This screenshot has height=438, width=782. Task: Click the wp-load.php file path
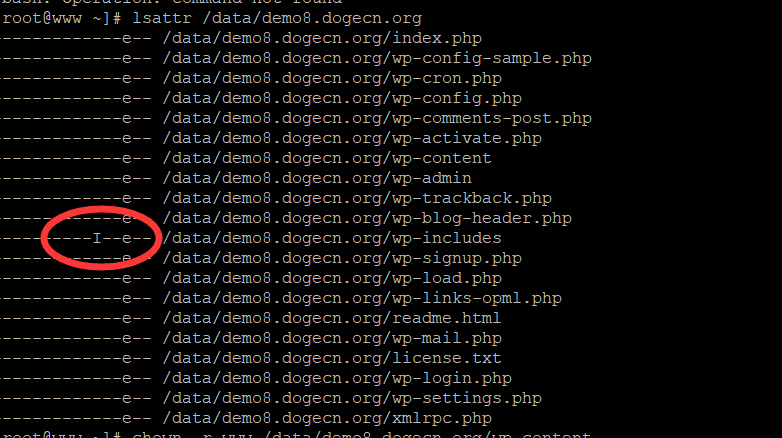click(x=331, y=279)
